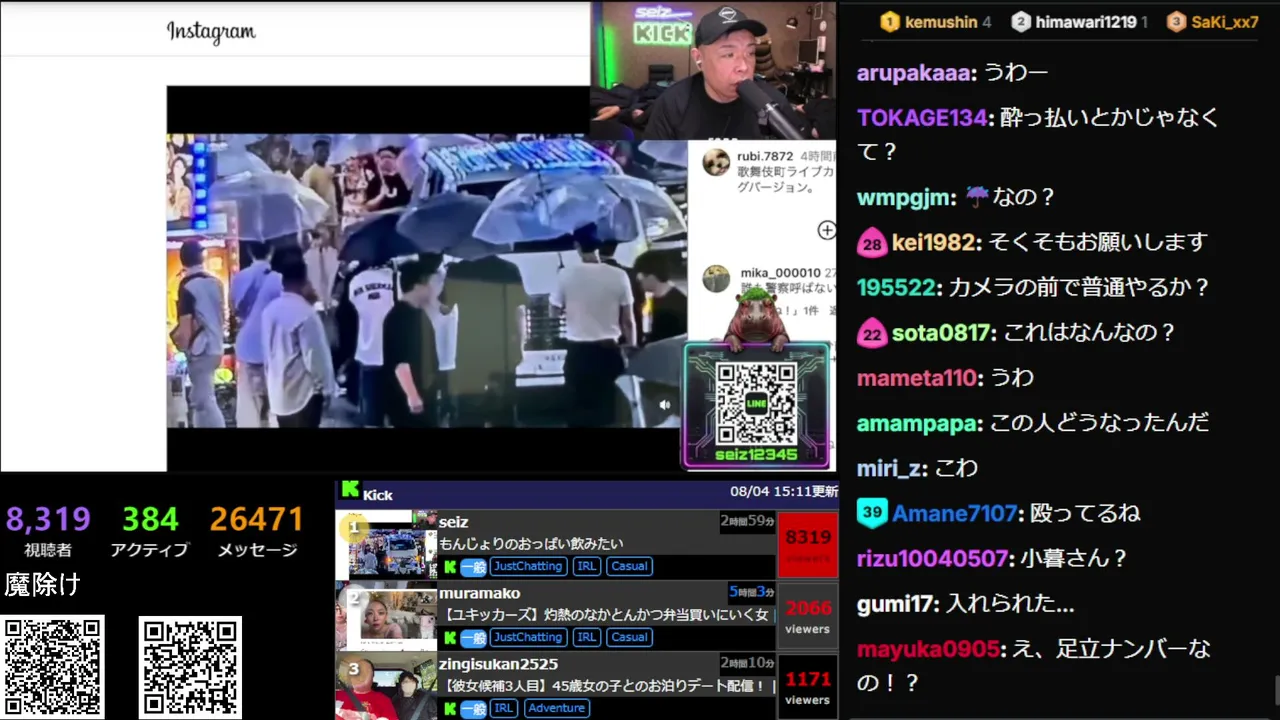Click the rank 1 circle on seiz's thumbnail
The height and width of the screenshot is (720, 1280).
(353, 528)
